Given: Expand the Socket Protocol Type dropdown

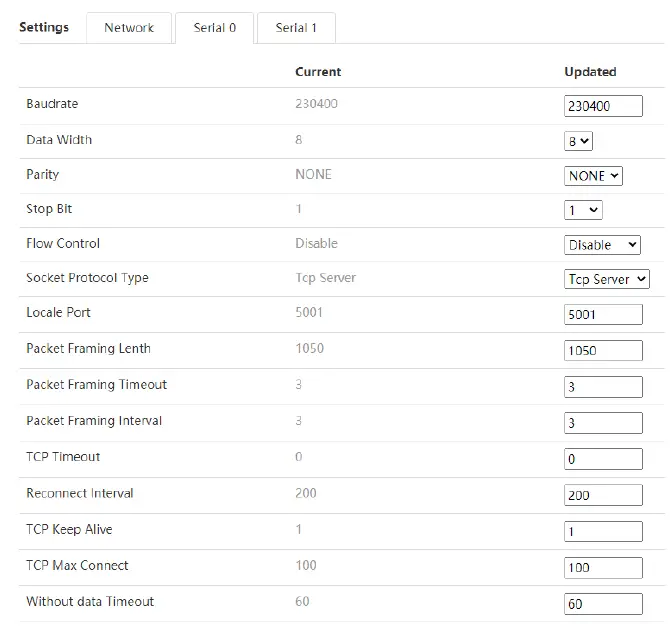Looking at the screenshot, I should tap(607, 280).
